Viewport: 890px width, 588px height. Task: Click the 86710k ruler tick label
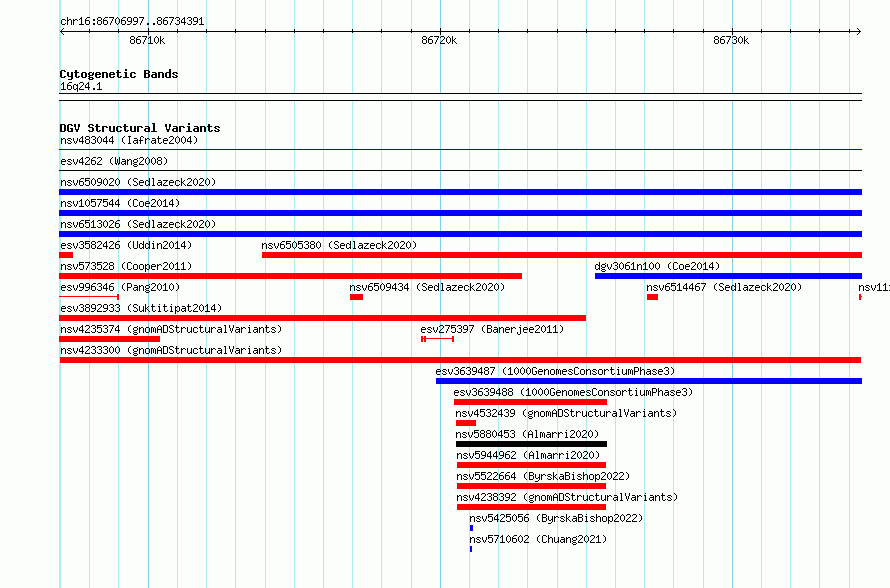point(147,40)
